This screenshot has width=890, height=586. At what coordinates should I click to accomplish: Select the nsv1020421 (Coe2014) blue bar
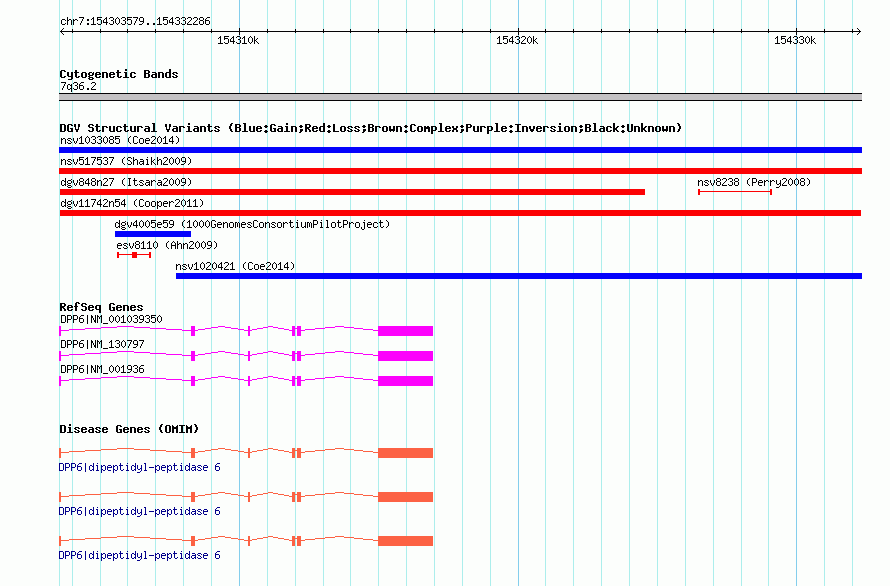point(519,276)
